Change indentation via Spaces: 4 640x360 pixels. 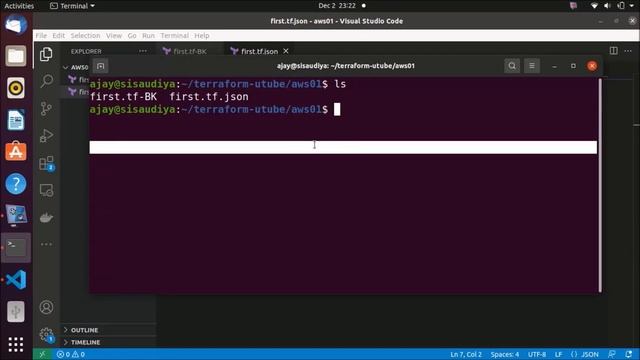coord(504,354)
